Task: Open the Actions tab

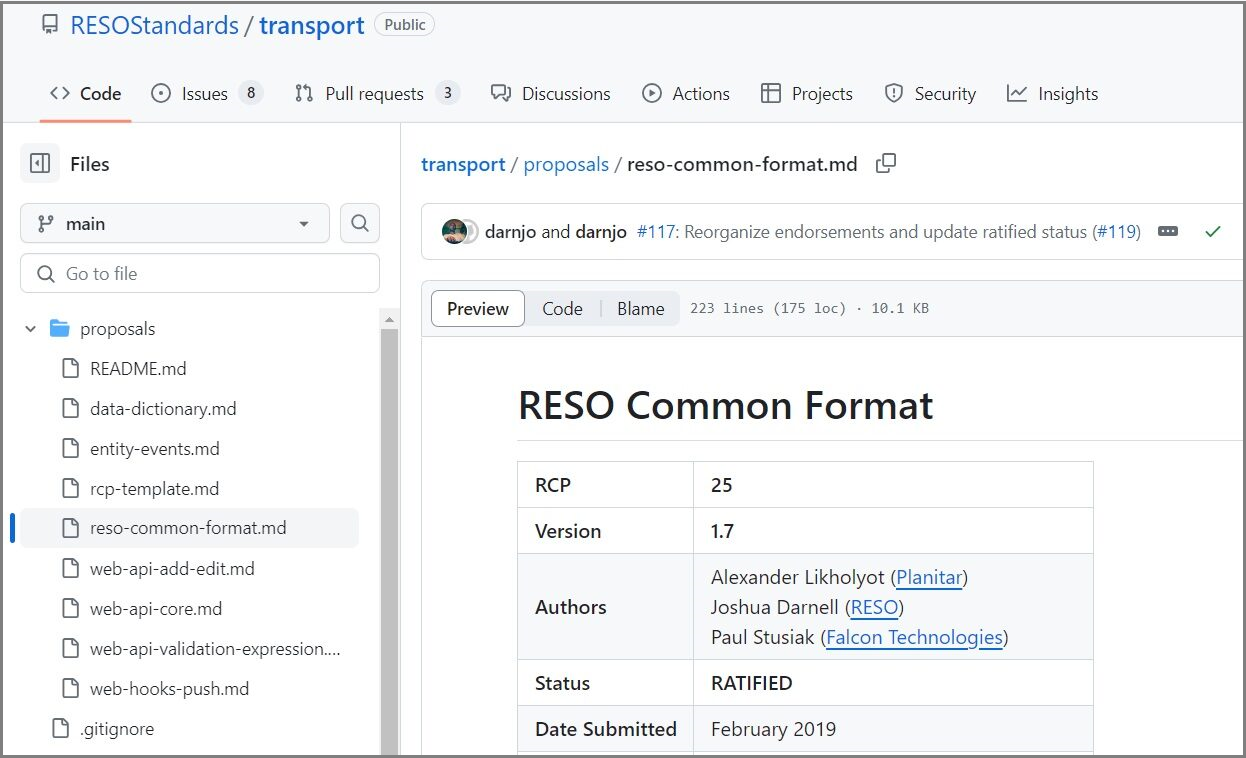Action: [686, 94]
